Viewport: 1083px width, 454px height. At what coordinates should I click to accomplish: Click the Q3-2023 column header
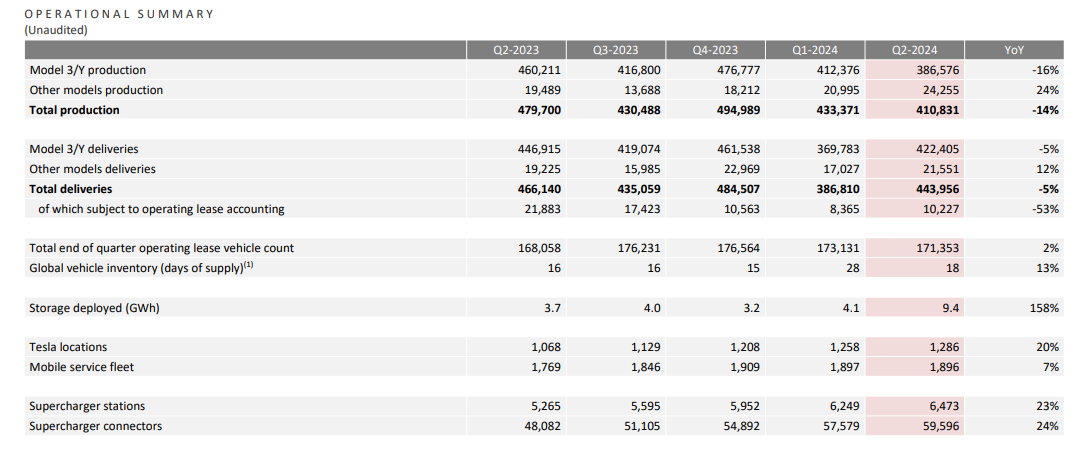(x=615, y=50)
